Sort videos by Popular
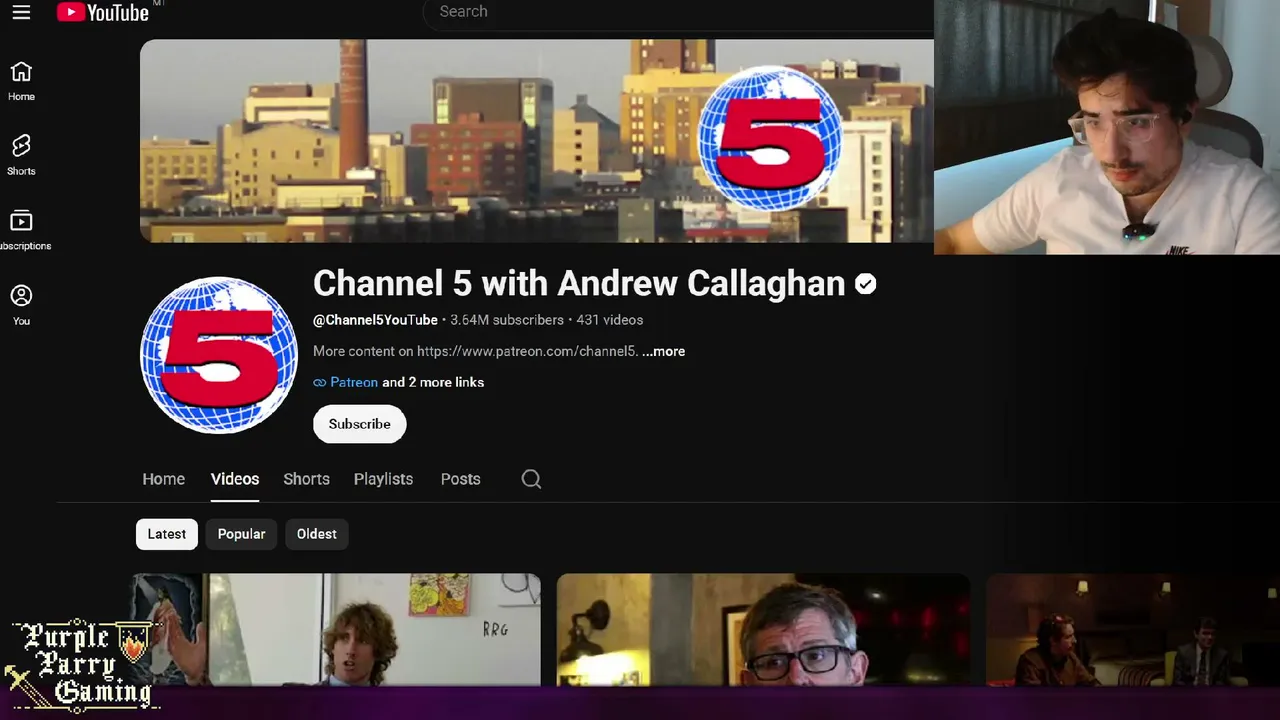 [241, 534]
